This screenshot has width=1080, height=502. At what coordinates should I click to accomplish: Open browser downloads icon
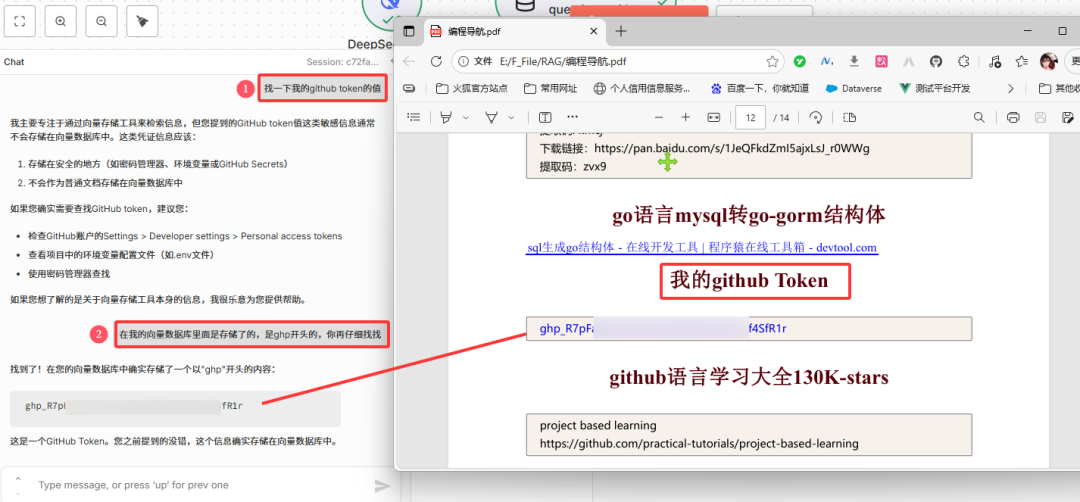854,61
